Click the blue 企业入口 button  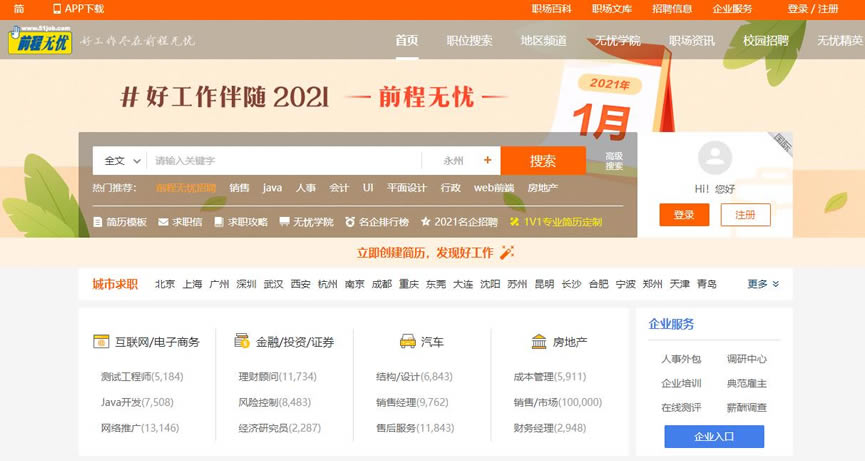714,436
